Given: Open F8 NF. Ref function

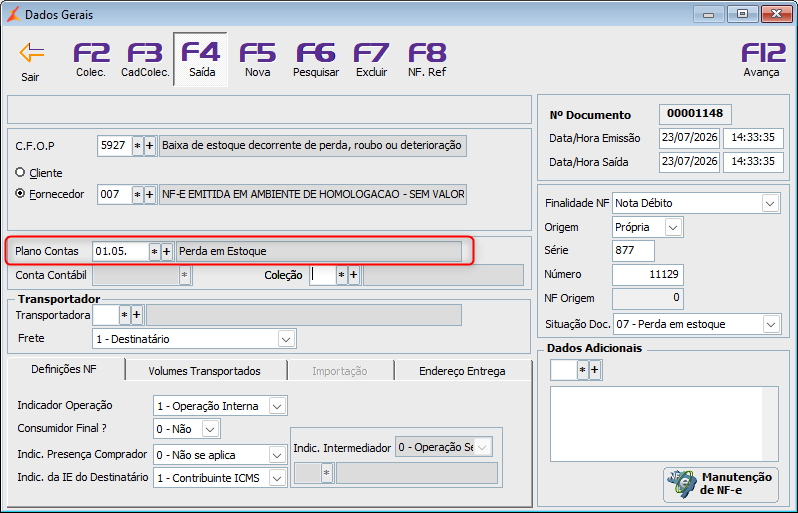Looking at the screenshot, I should (x=427, y=60).
